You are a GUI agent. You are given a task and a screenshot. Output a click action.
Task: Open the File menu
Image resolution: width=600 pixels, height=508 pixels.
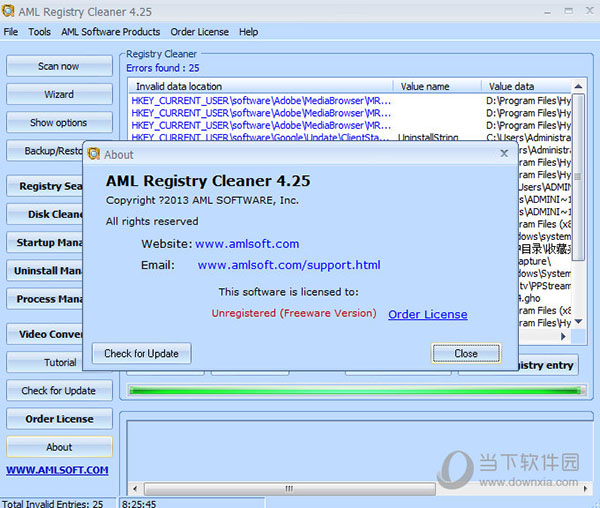click(11, 32)
